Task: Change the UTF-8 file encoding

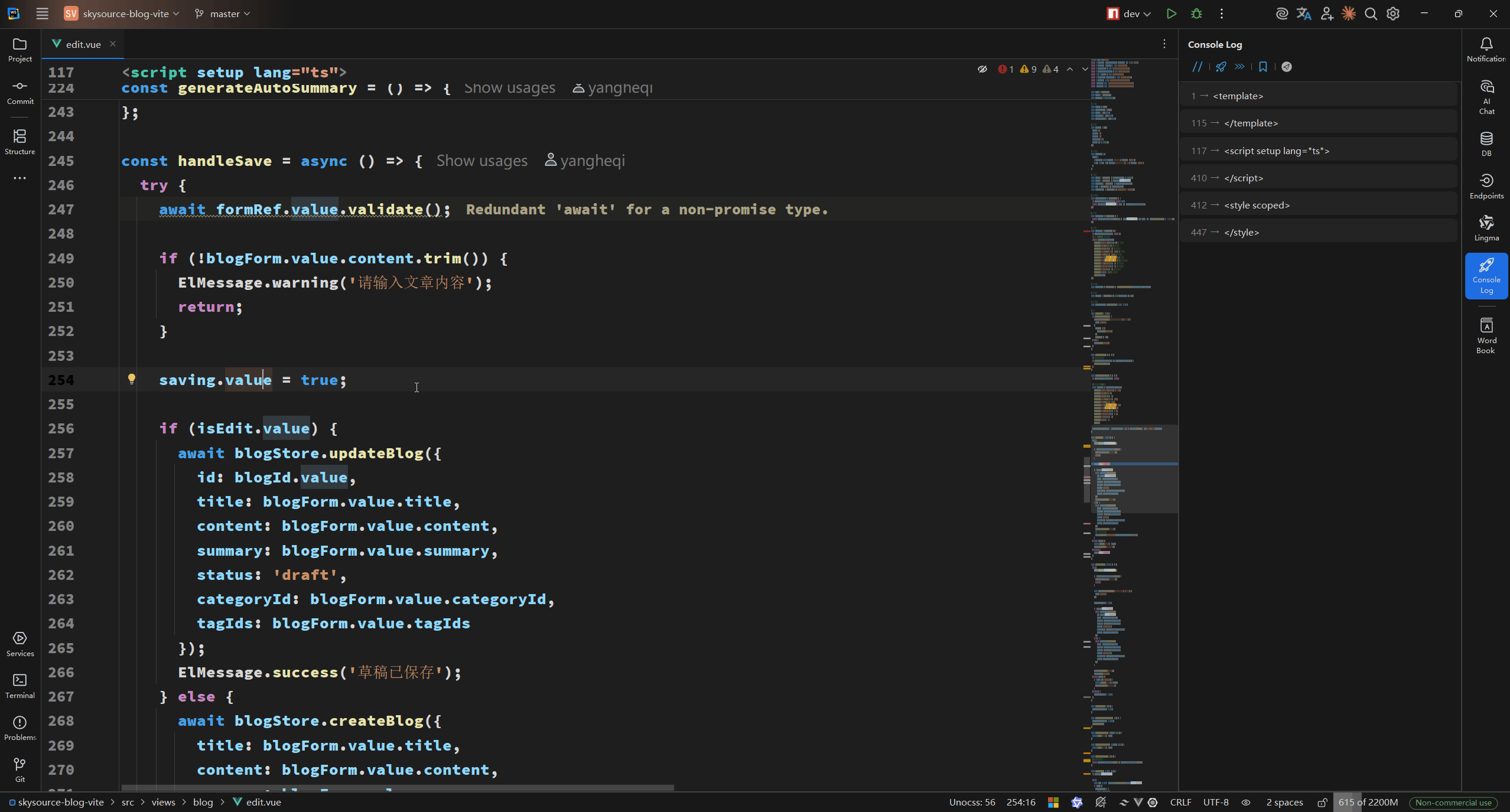Action: pos(1216,803)
